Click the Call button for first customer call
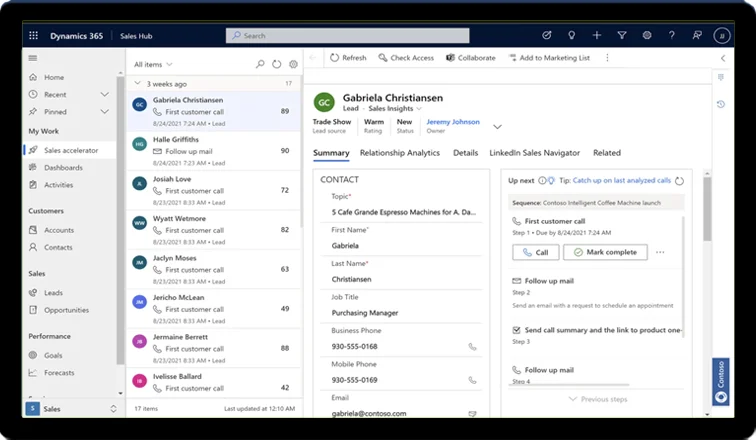The width and height of the screenshot is (756, 440). coord(536,252)
